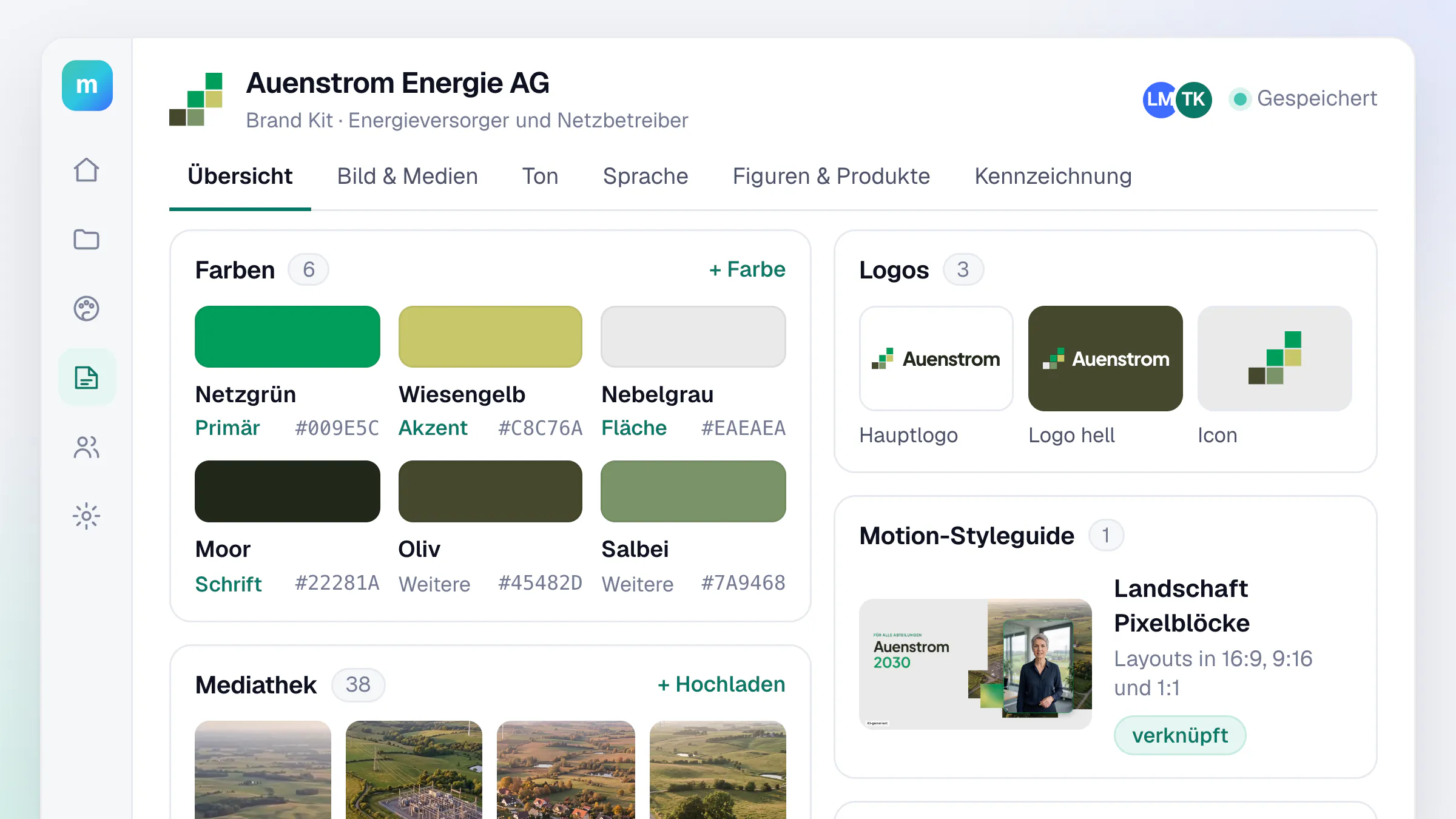
Task: Open the Icon logo thumbnail
Action: click(1275, 359)
